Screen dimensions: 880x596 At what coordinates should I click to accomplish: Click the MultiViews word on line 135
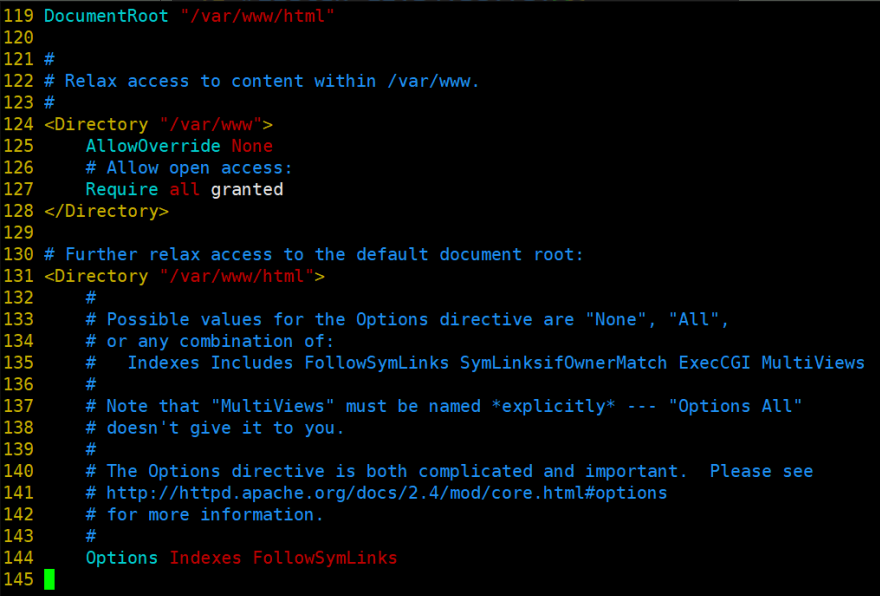(x=813, y=363)
